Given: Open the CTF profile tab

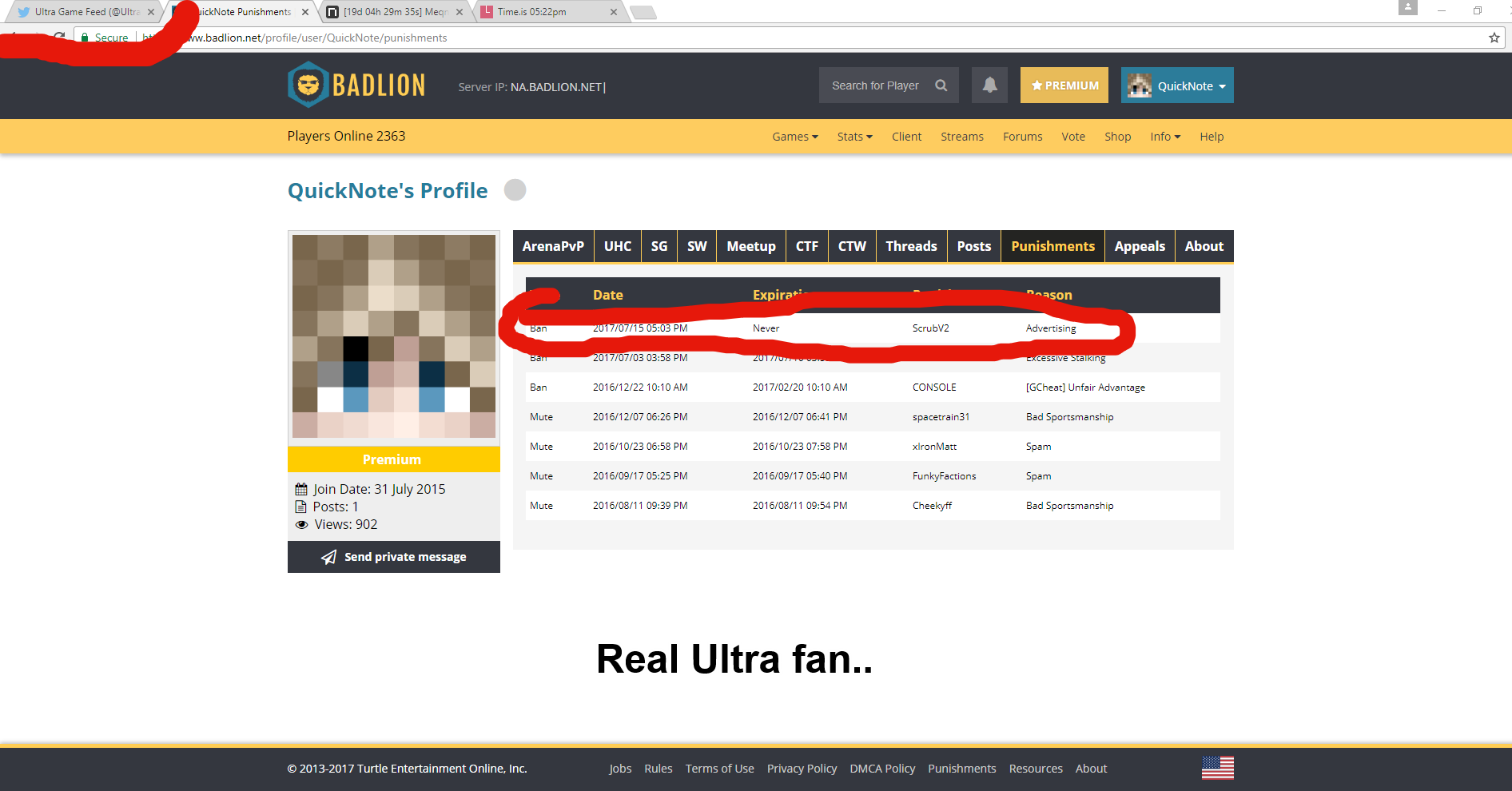Looking at the screenshot, I should pyautogui.click(x=807, y=246).
